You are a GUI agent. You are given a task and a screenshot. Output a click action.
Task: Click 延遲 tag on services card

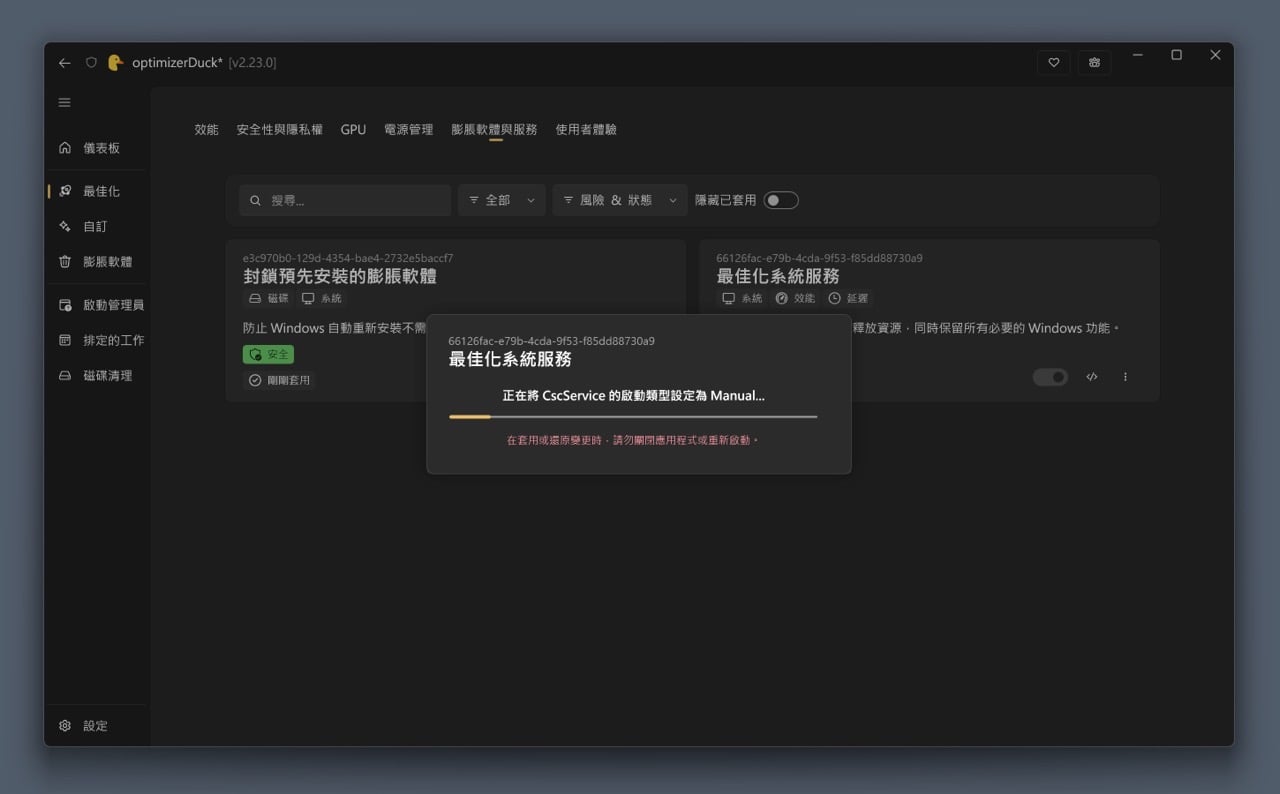[x=848, y=298]
